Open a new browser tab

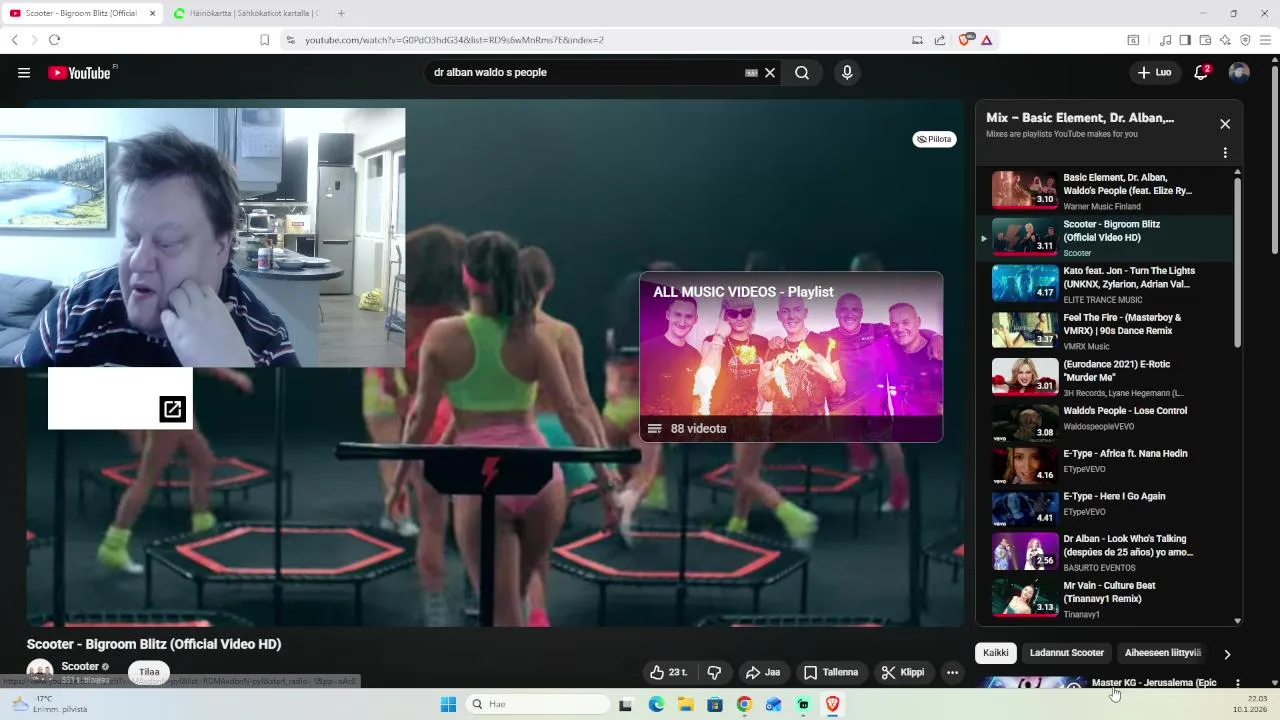[341, 13]
